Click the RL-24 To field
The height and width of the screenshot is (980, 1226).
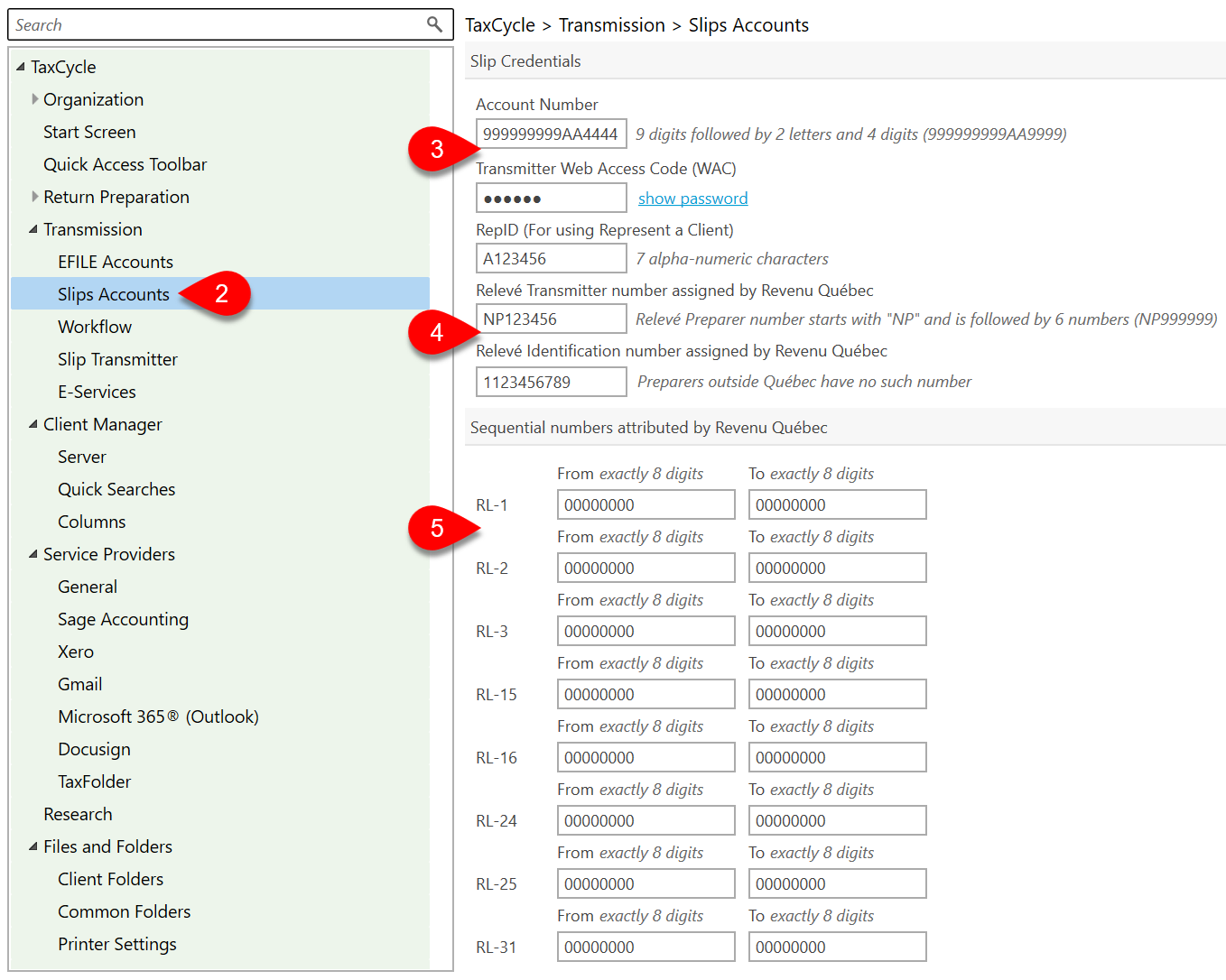(x=838, y=820)
